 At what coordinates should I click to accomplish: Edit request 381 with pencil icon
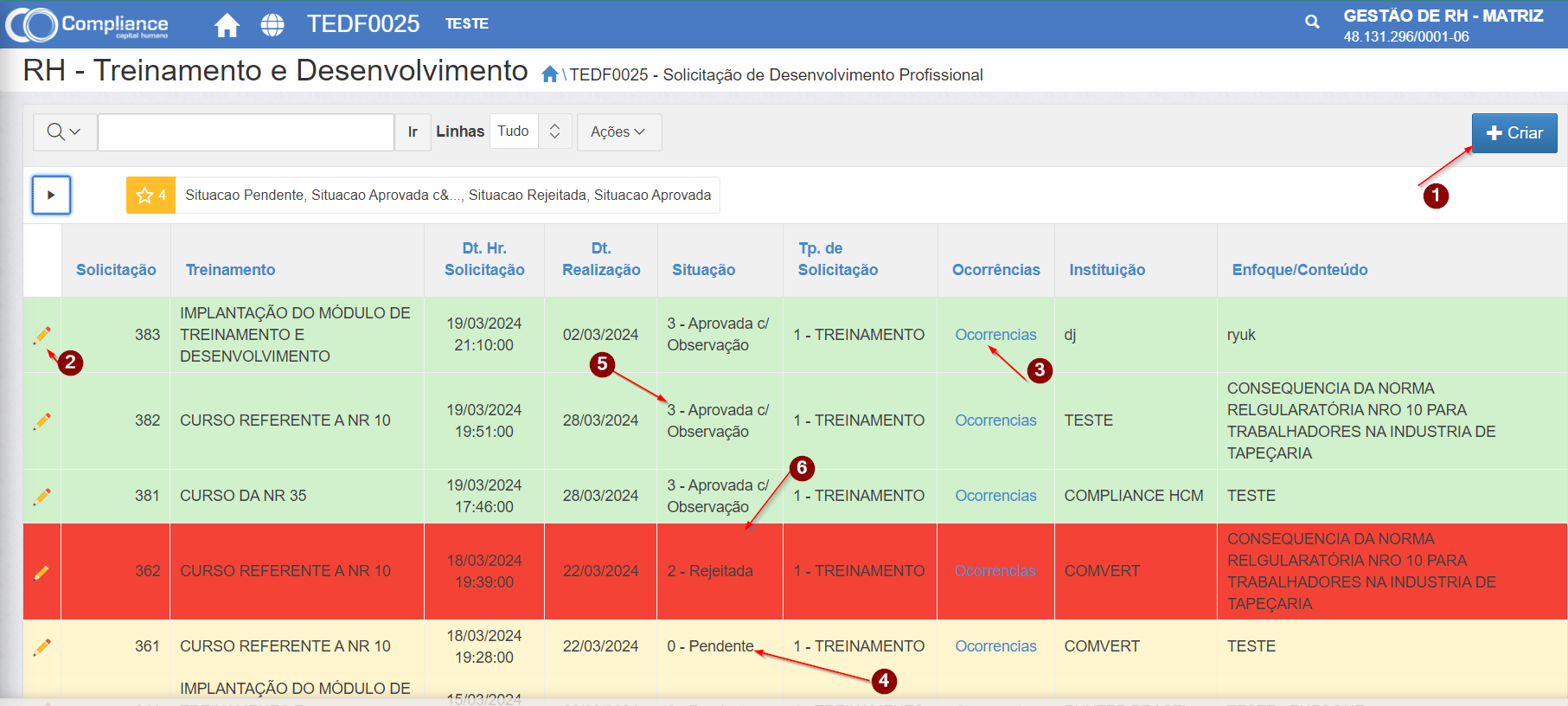click(x=42, y=497)
